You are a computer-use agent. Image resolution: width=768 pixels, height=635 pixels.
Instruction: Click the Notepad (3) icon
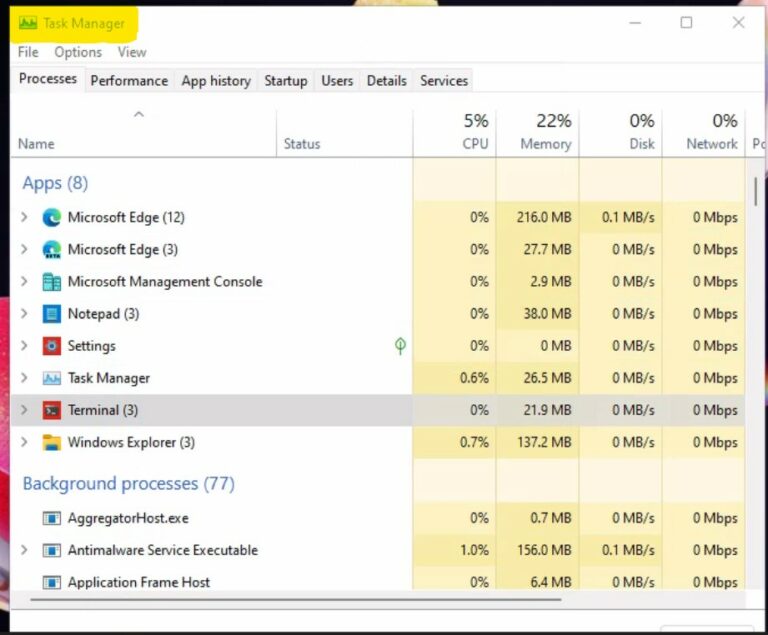click(51, 314)
